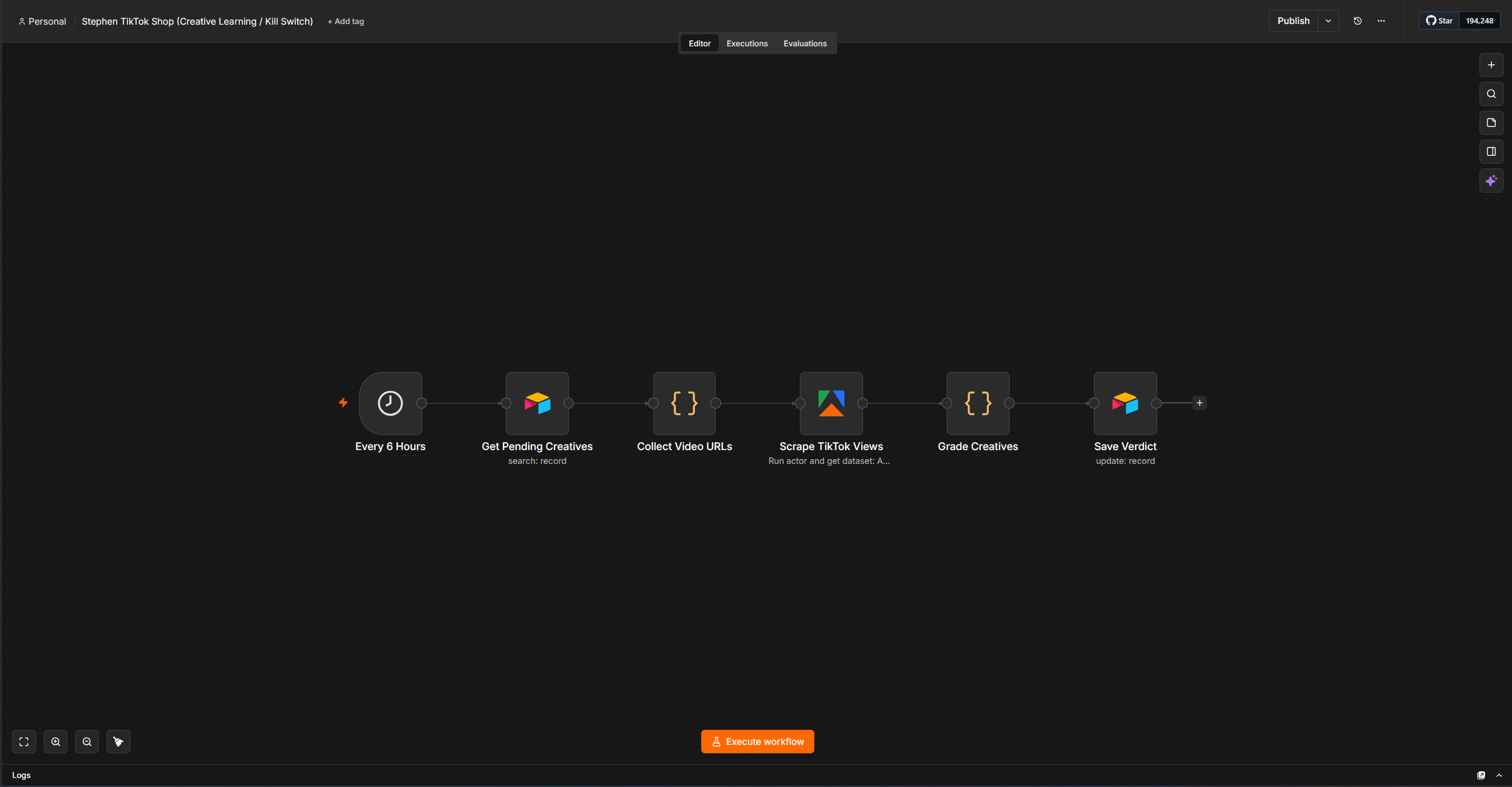Image resolution: width=1512 pixels, height=787 pixels.
Task: Open the Personal project breadcrumb
Action: coord(42,22)
